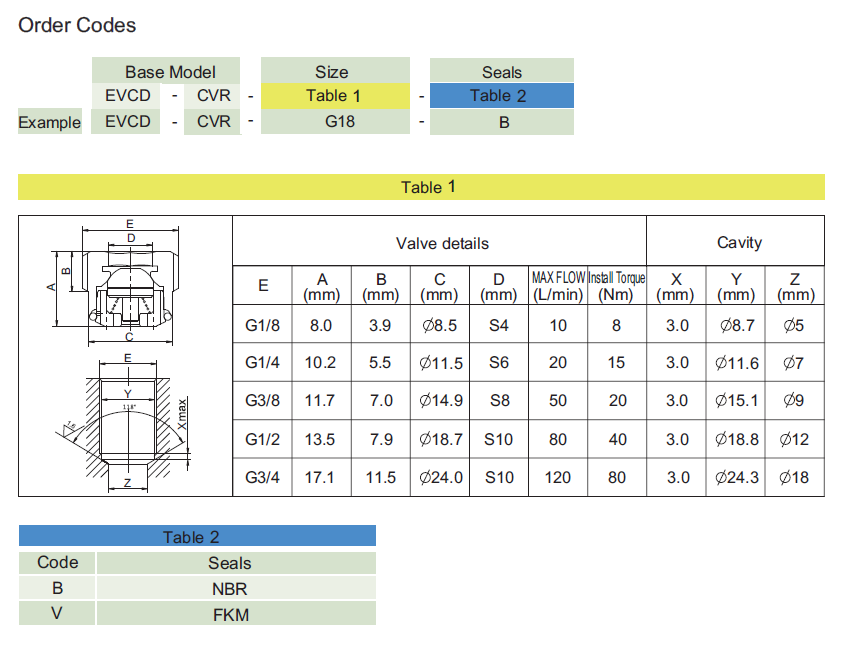
Task: Click the Install Torque column header
Action: coord(616,286)
